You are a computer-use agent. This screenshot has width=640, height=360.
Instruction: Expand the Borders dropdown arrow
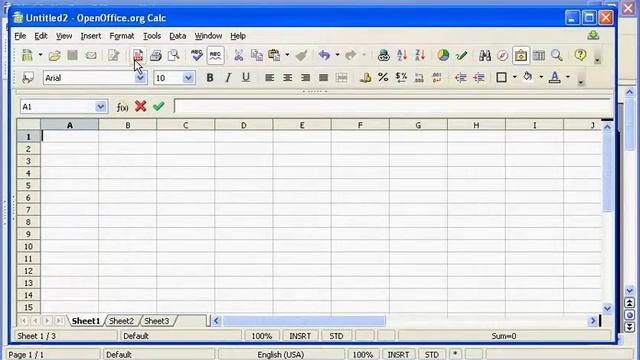(515, 77)
